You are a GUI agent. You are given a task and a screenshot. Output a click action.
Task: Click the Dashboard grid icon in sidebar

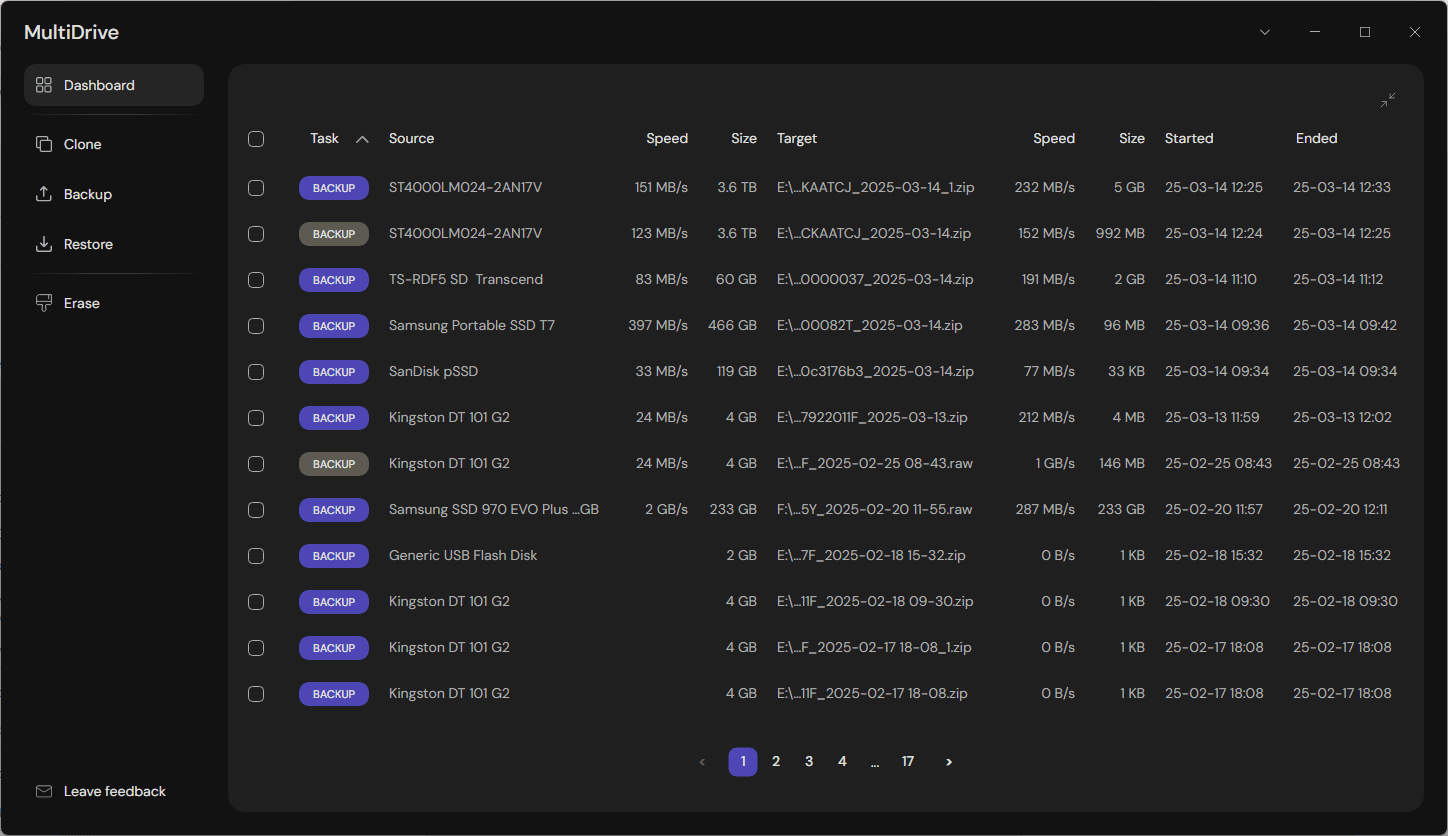tap(44, 85)
